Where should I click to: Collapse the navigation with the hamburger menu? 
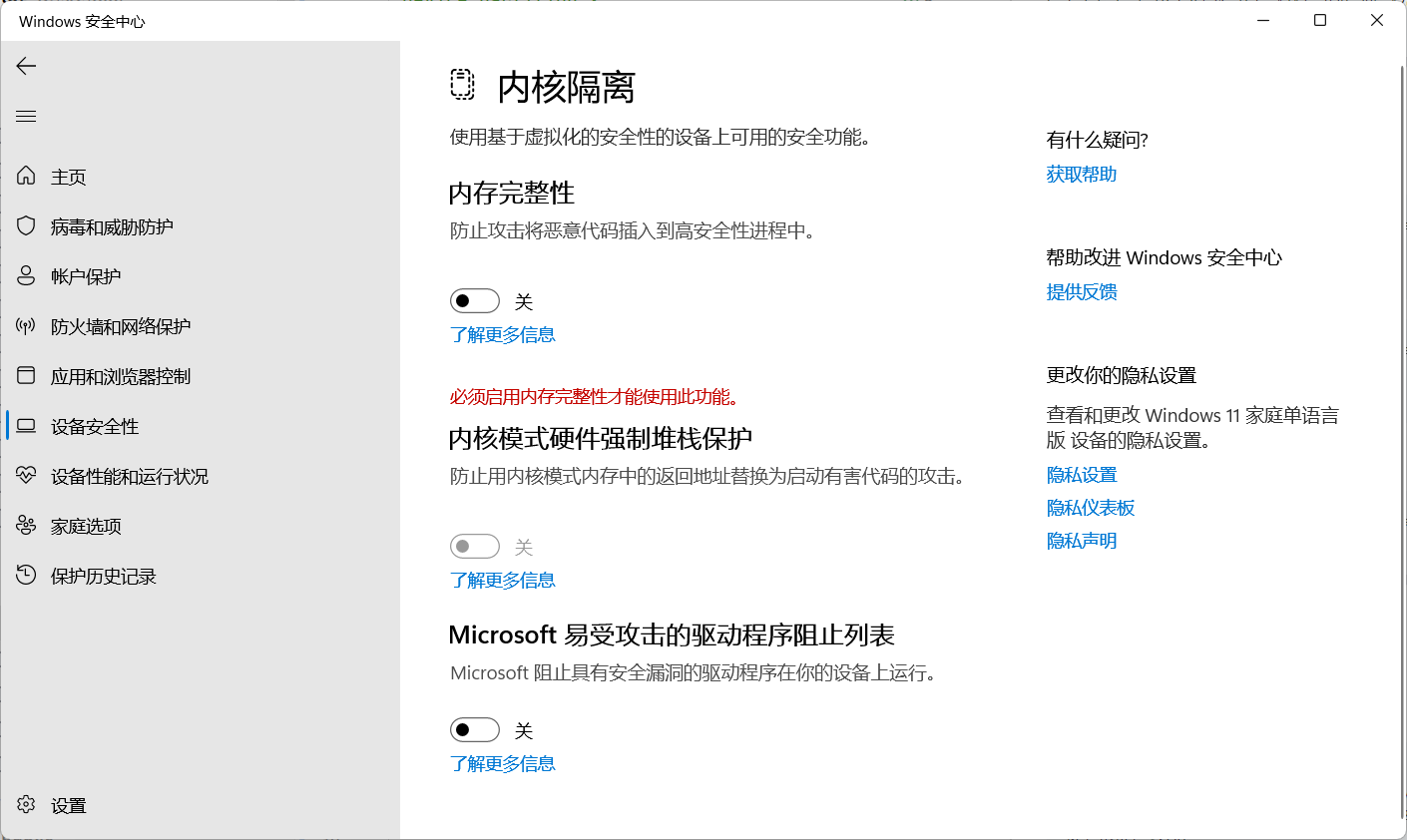coord(25,116)
